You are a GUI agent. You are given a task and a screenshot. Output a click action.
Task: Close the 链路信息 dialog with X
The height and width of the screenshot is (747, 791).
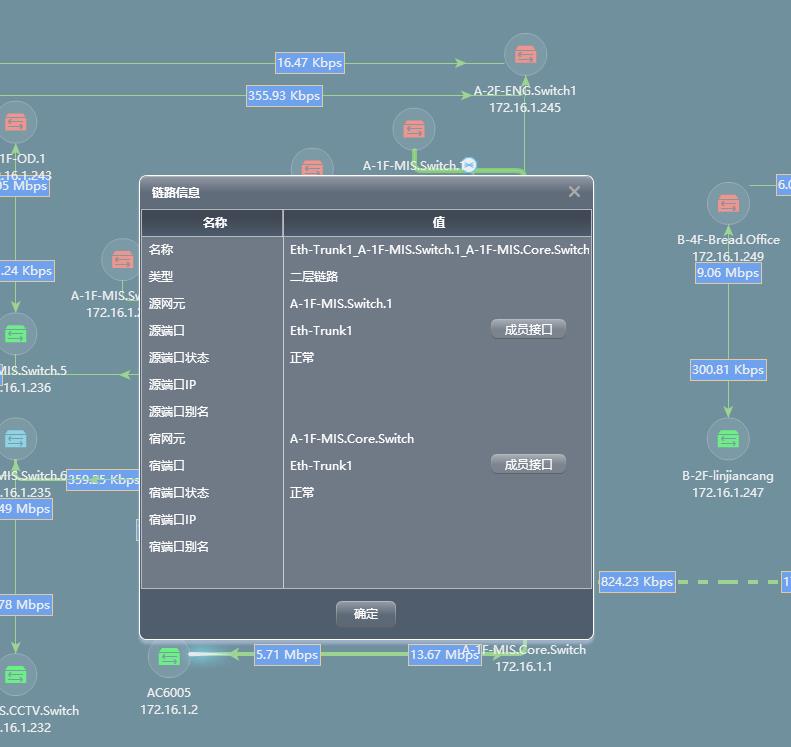coord(574,192)
